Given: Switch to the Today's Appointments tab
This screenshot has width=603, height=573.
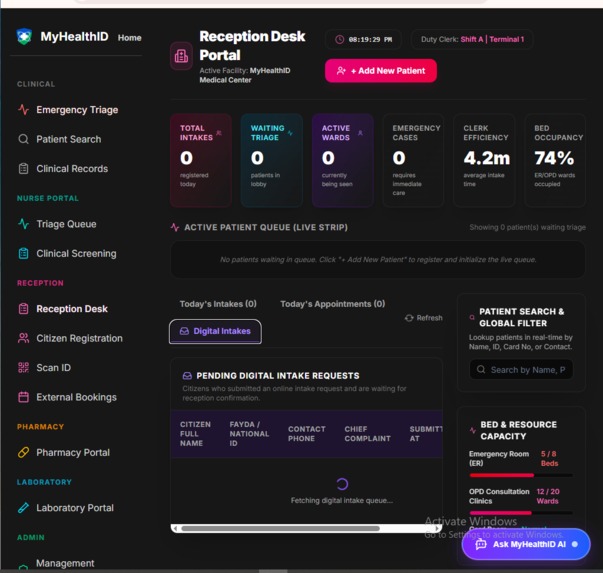Looking at the screenshot, I should [x=333, y=304].
